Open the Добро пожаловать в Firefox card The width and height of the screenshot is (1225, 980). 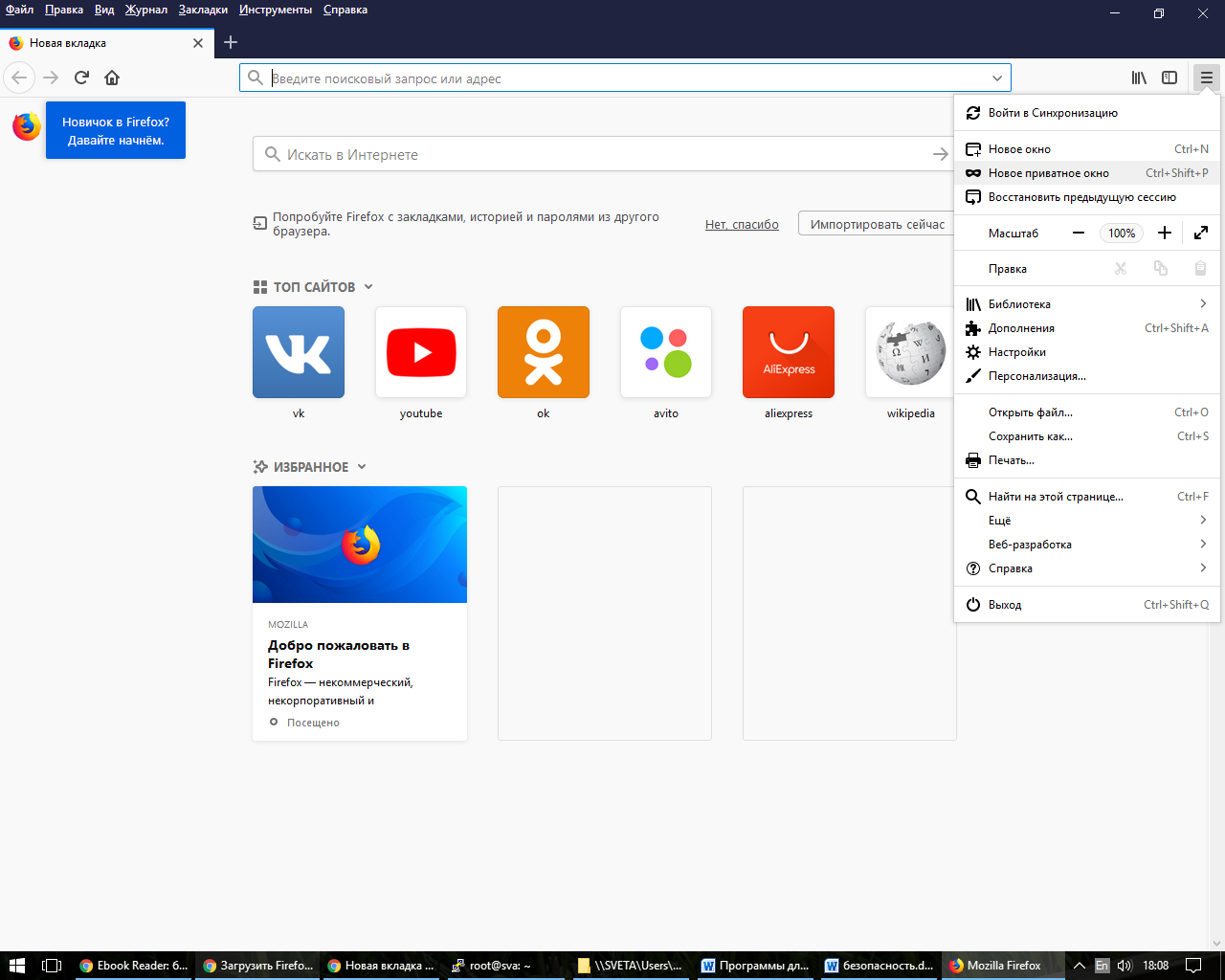[360, 613]
